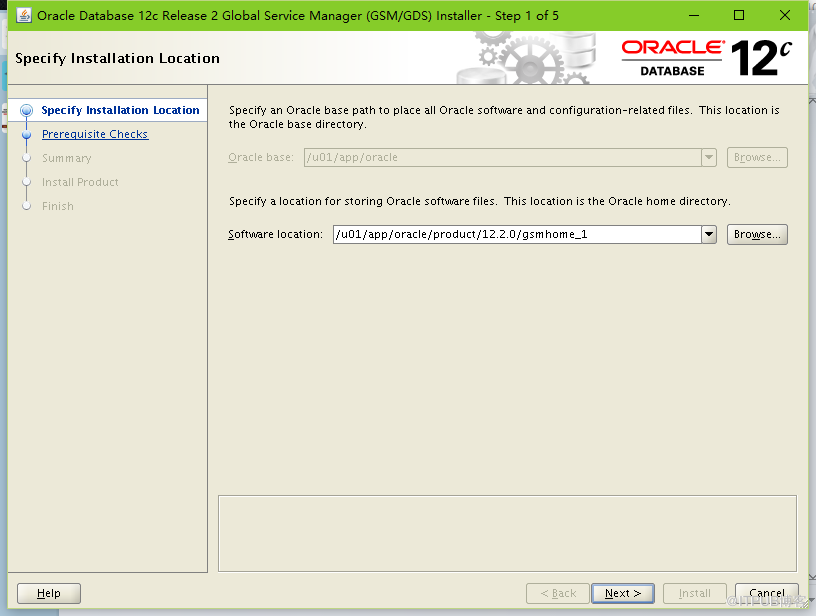
Task: Click the Oracle base path field
Action: point(502,157)
